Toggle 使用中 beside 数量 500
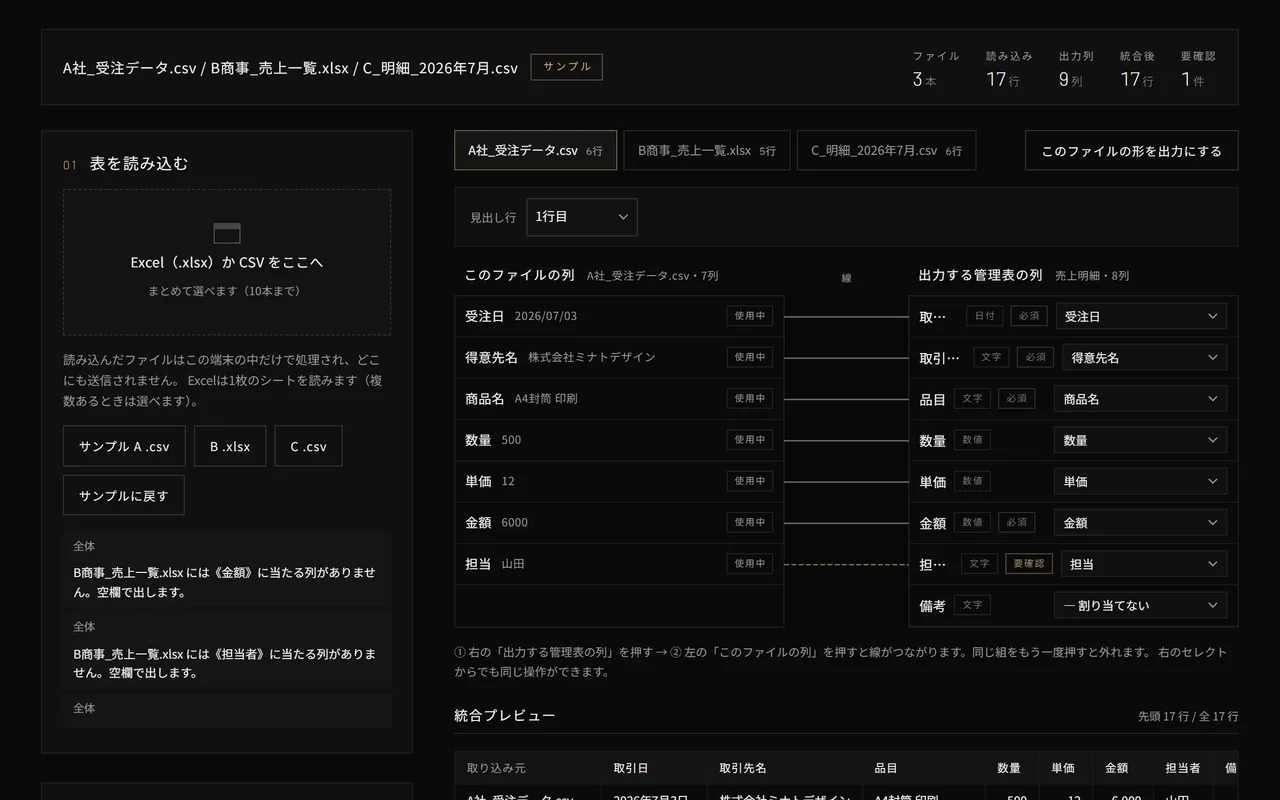1280x800 pixels. [750, 440]
